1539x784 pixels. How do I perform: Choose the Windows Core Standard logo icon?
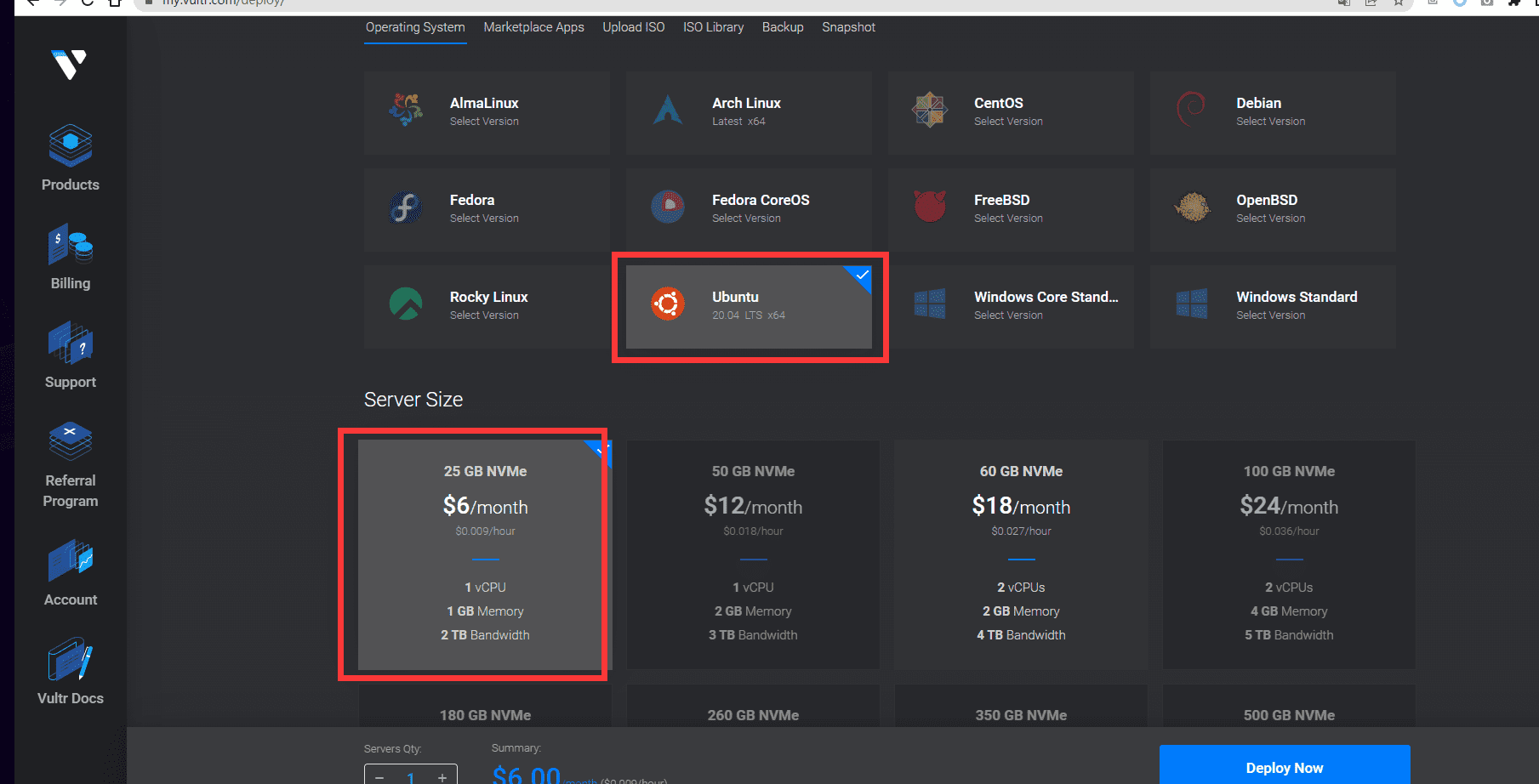[930, 304]
